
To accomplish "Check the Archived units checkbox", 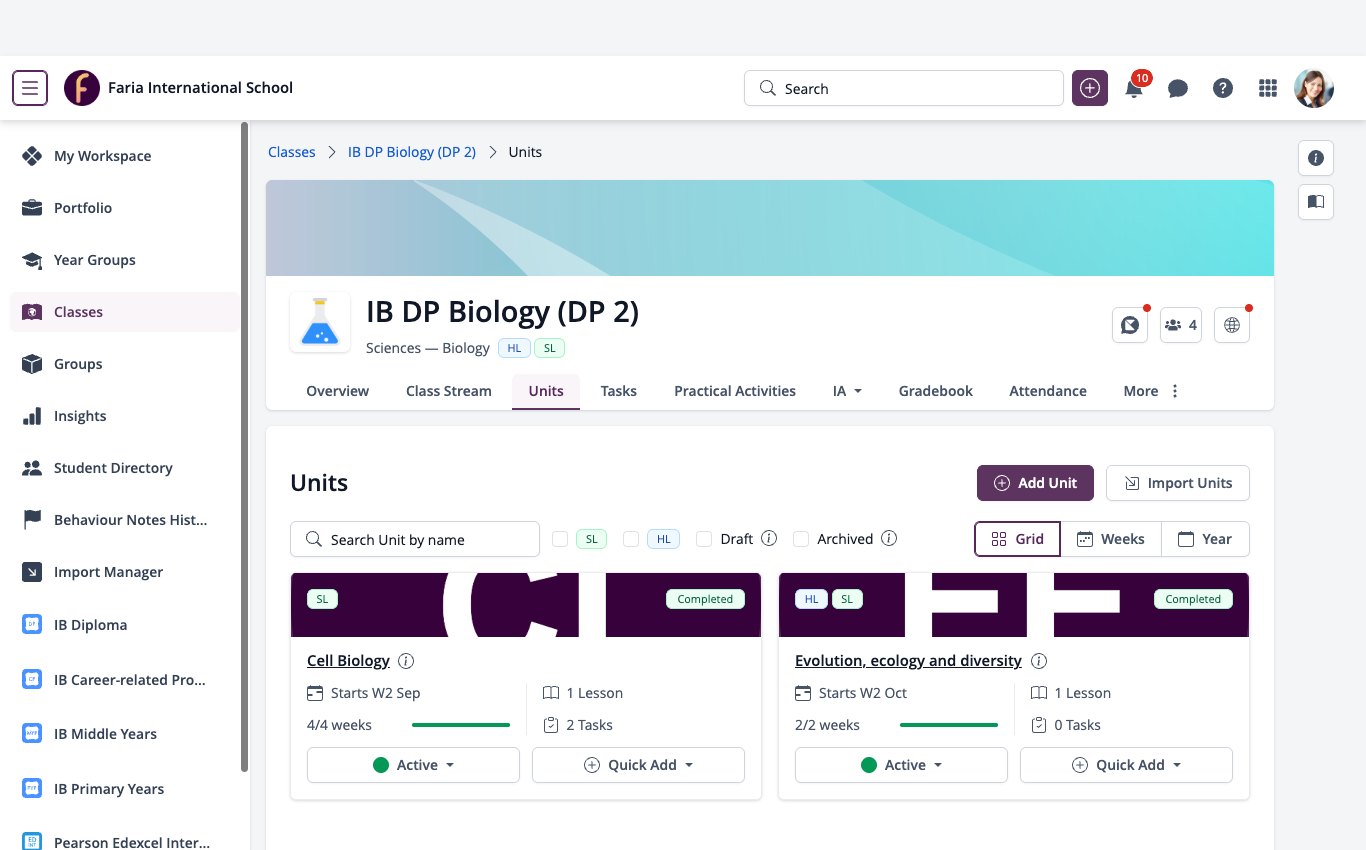I will pyautogui.click(x=801, y=539).
